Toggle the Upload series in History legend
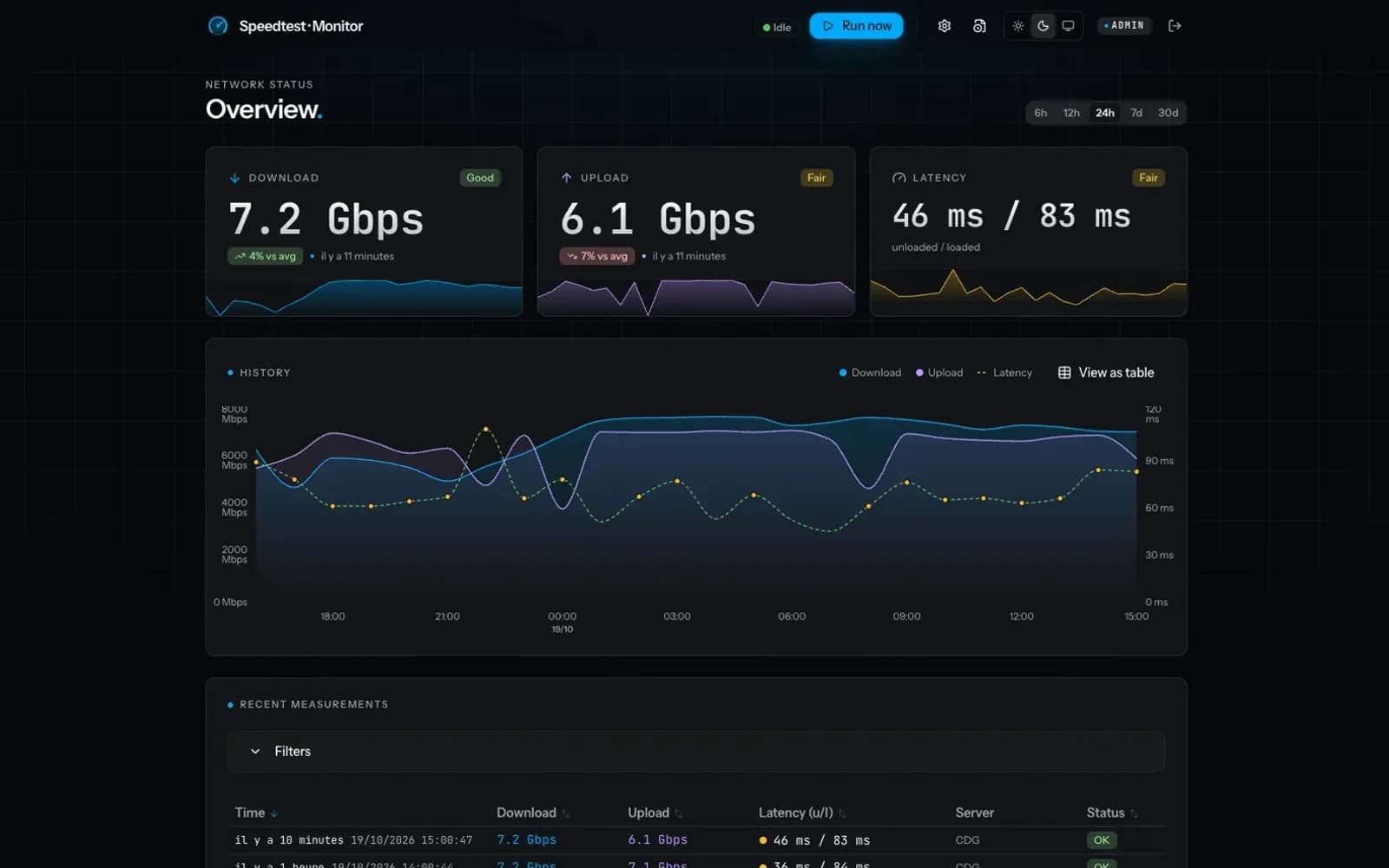 tap(939, 372)
